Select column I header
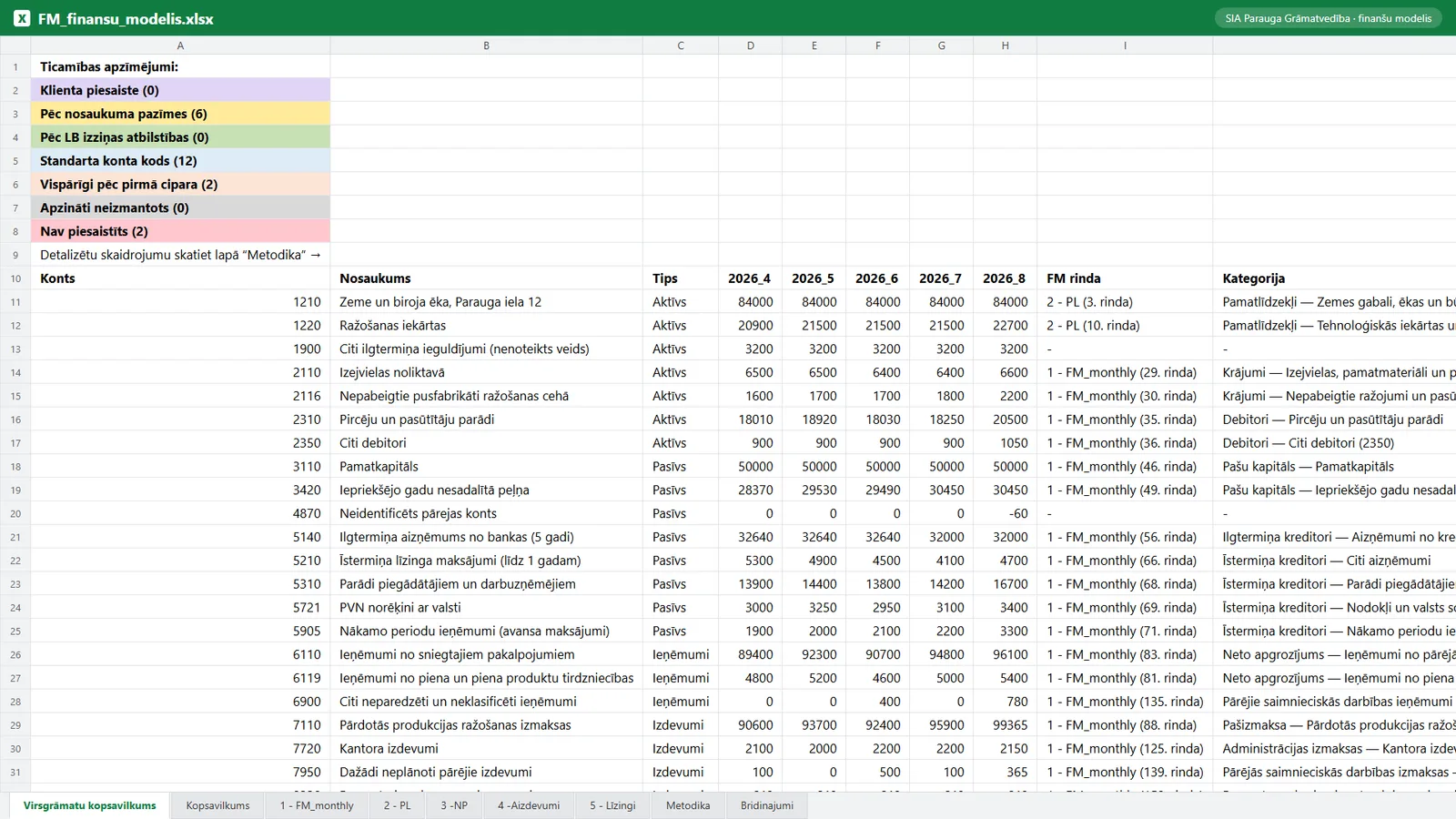The height and width of the screenshot is (819, 1456). [x=1125, y=45]
